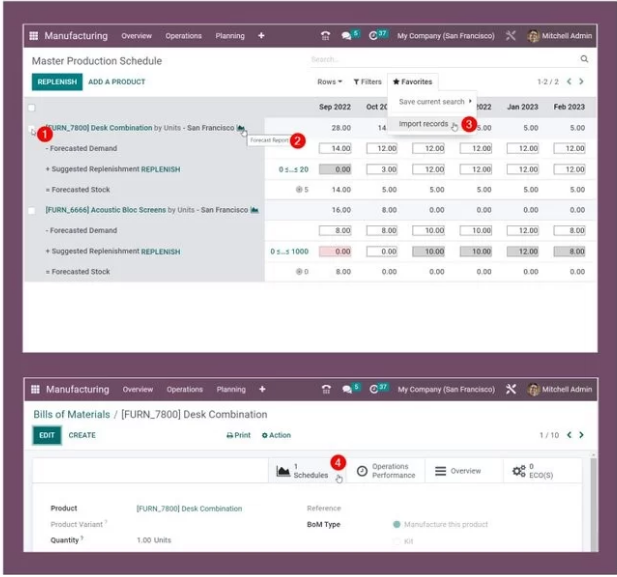Open forecast report icon for Acoustic Bloc Screens

point(255,210)
